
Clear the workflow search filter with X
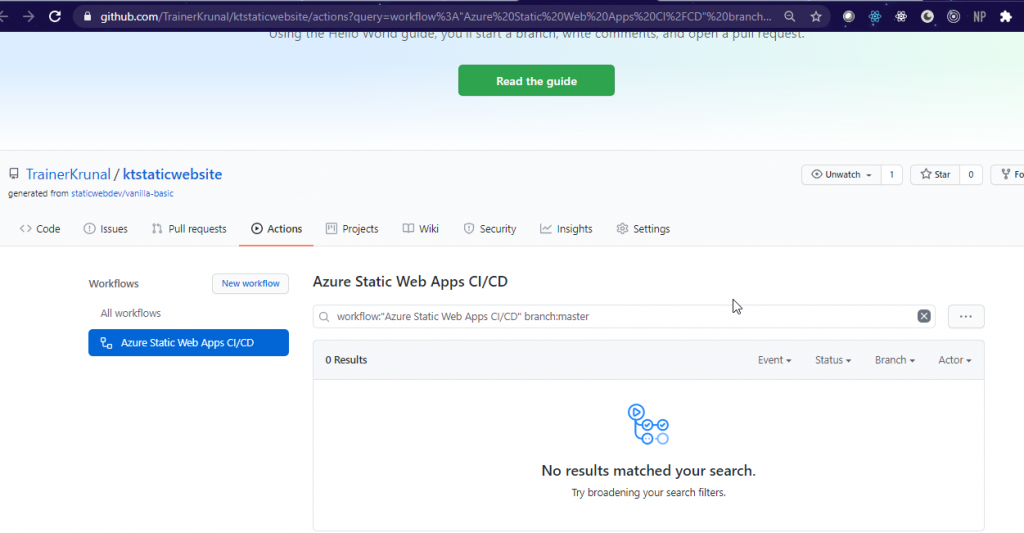click(x=923, y=316)
